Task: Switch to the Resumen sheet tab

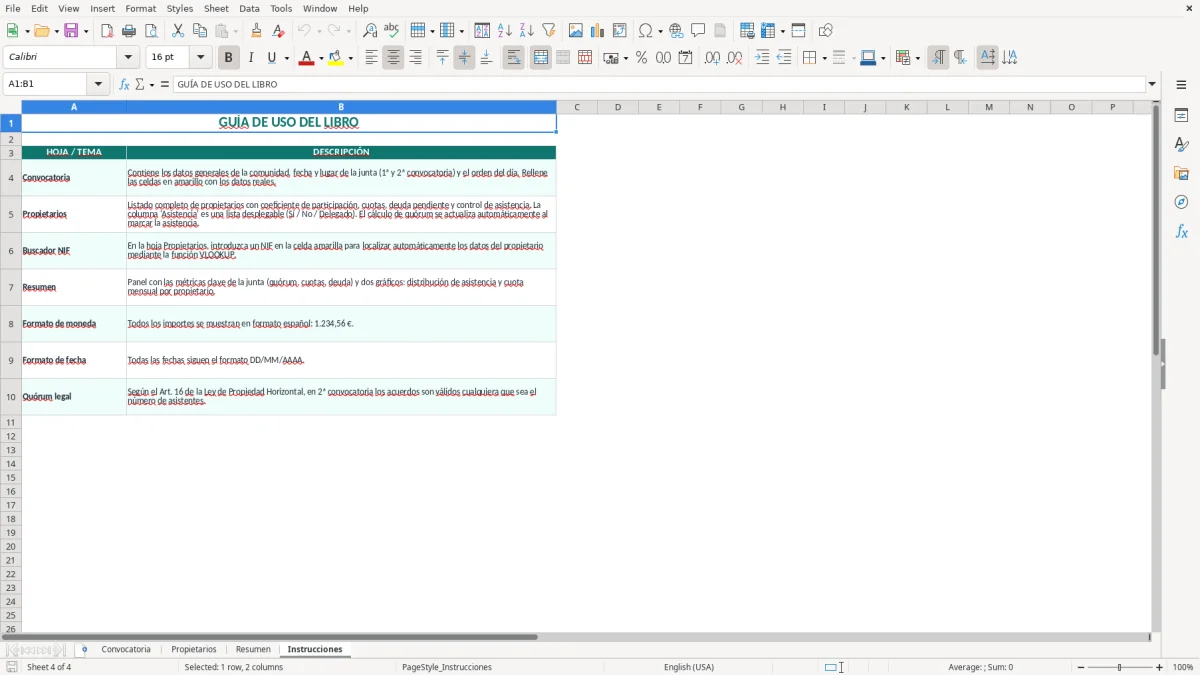Action: click(253, 649)
